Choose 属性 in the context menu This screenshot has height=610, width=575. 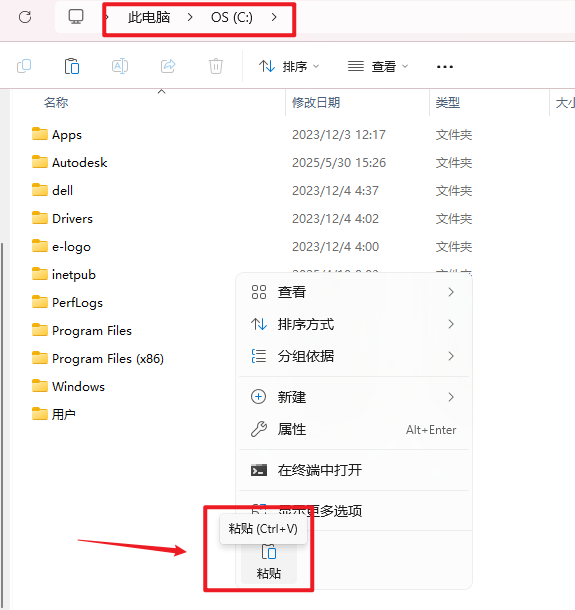[354, 429]
